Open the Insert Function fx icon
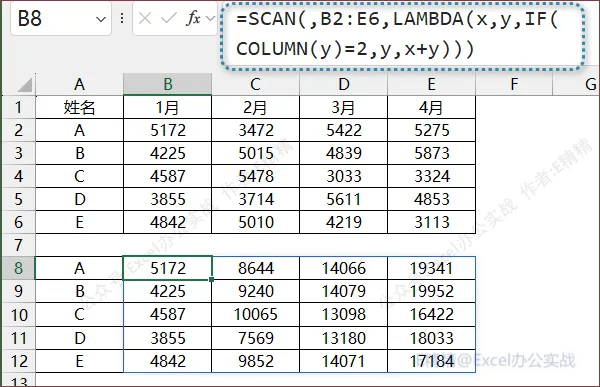 (x=193, y=18)
